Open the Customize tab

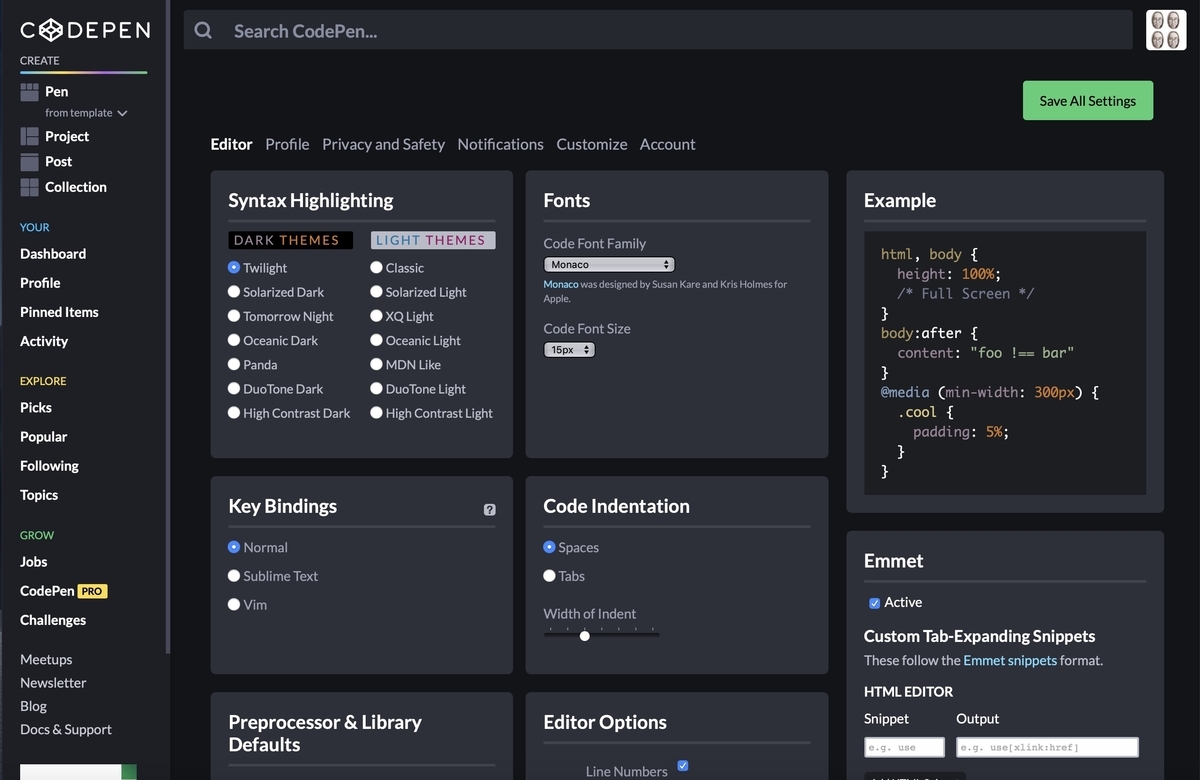pos(592,144)
